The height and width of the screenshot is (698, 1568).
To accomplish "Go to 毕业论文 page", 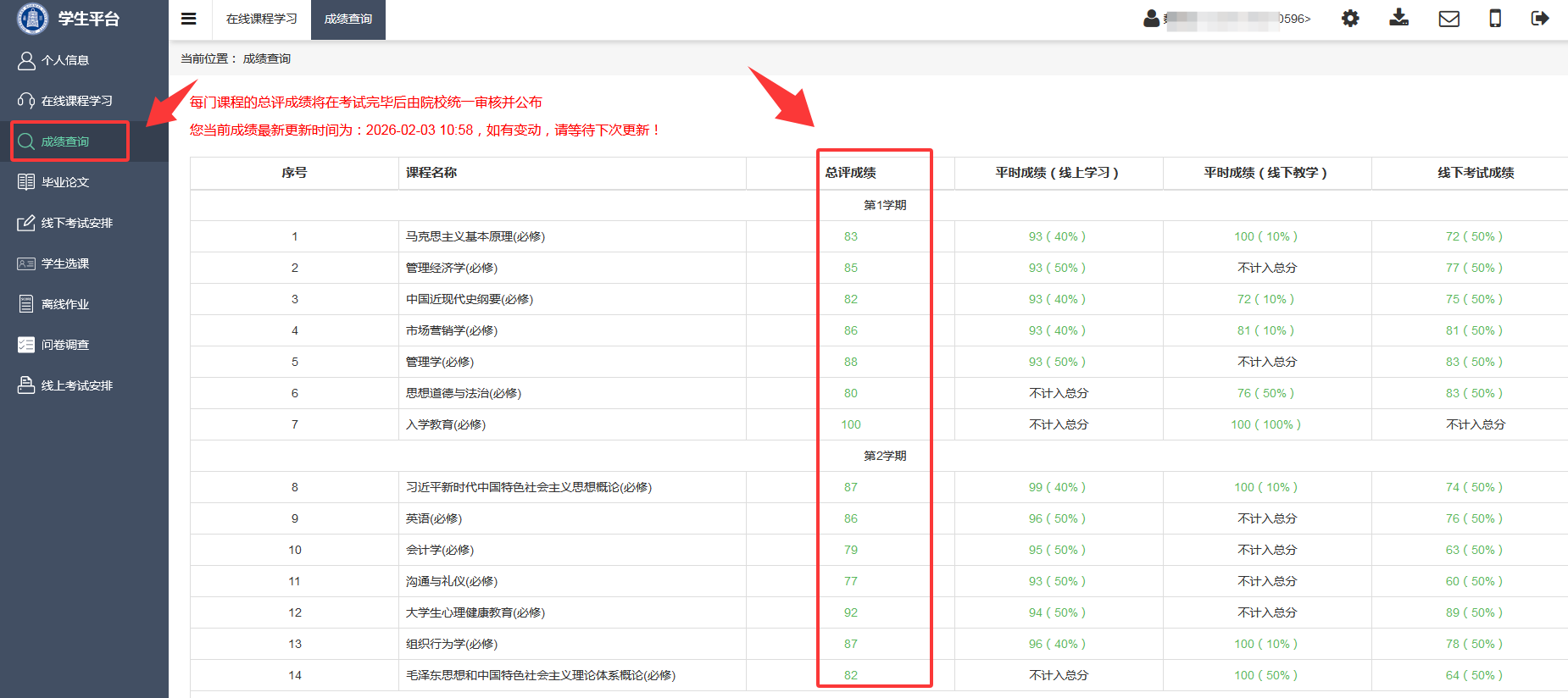I will tap(65, 182).
